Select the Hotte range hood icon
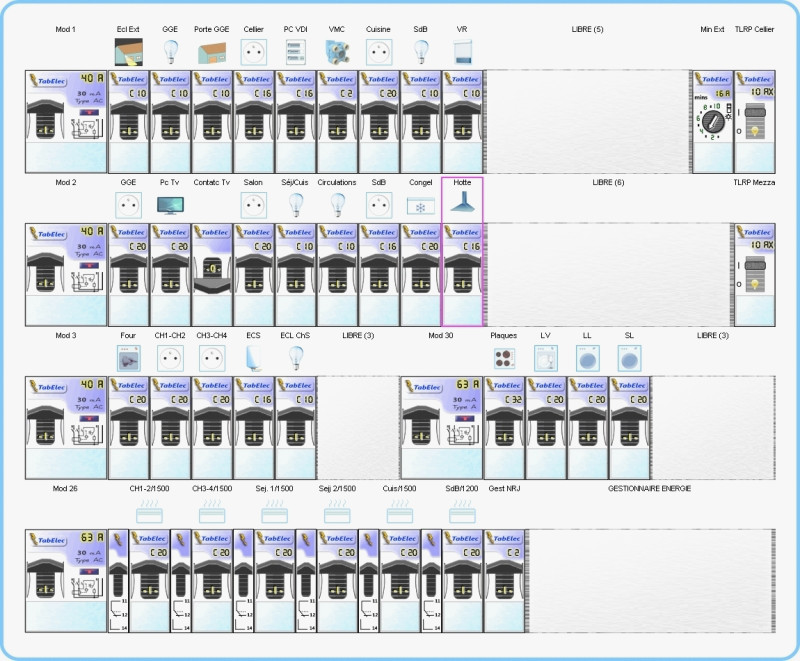 [x=462, y=202]
